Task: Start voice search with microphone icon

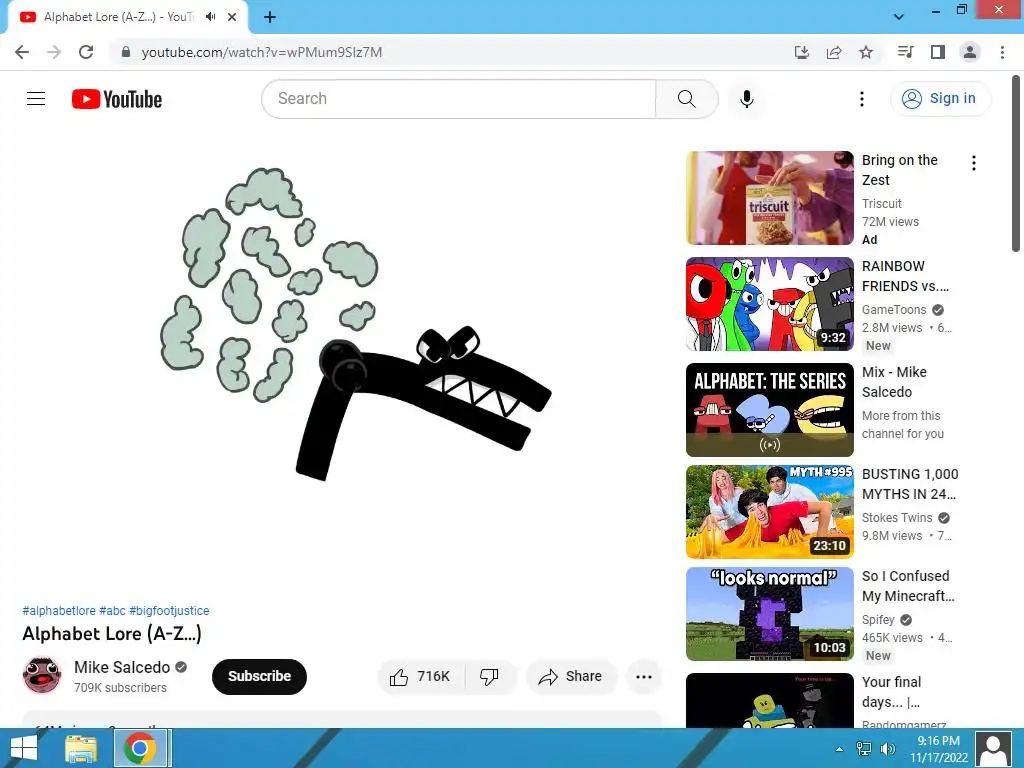Action: coord(747,99)
